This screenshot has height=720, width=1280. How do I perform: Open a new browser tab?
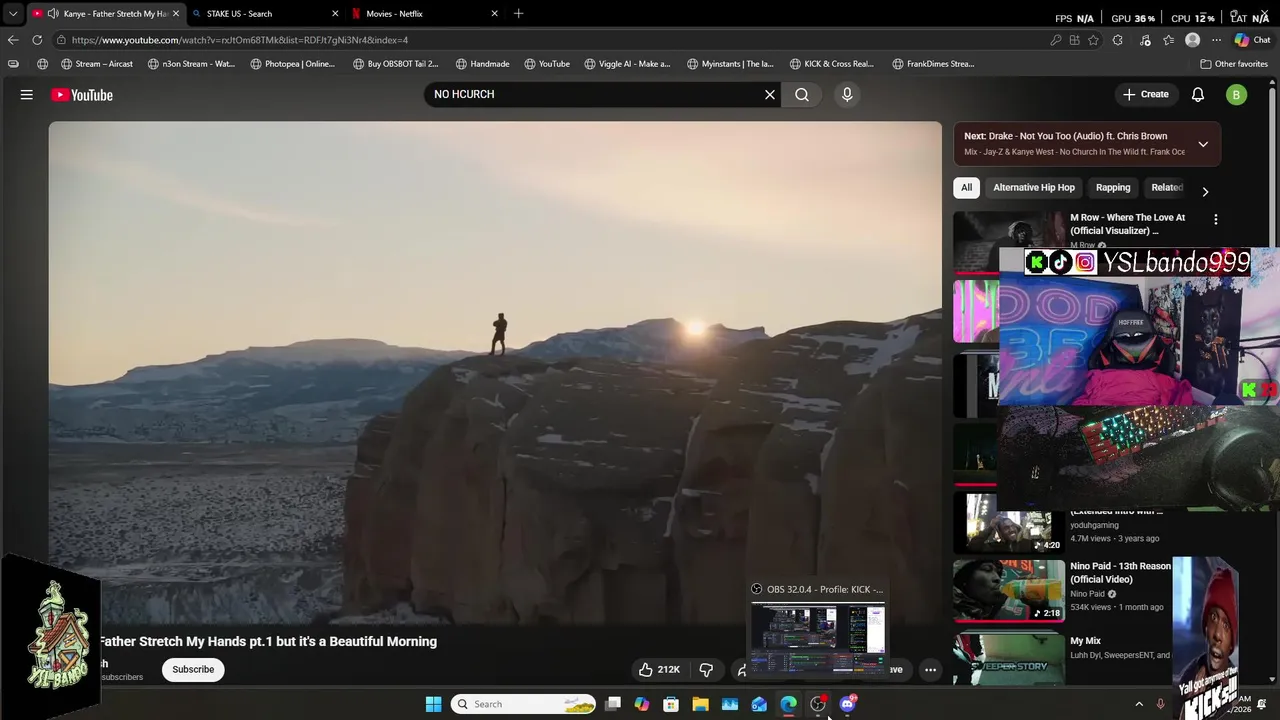(x=518, y=14)
